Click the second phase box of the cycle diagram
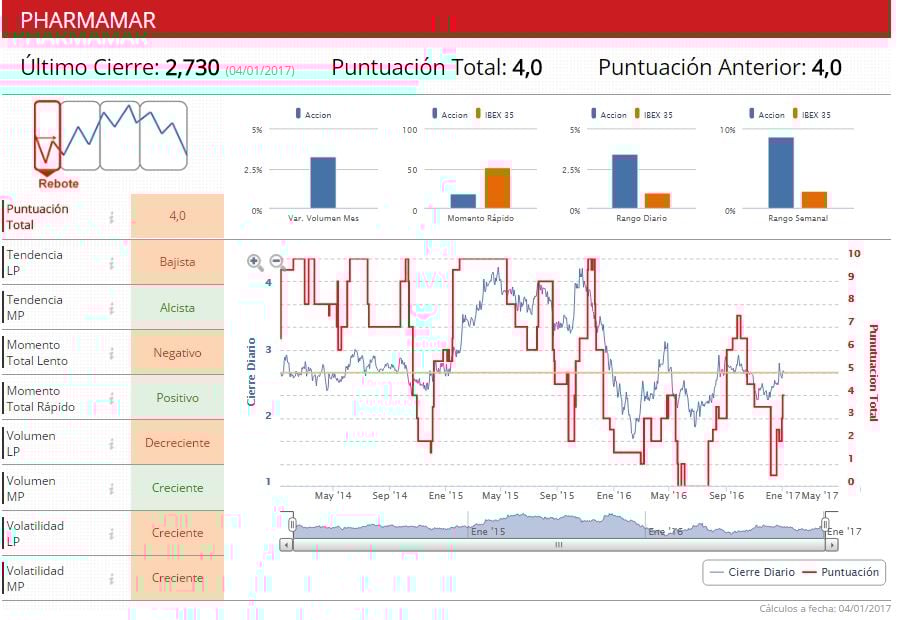Screen dimensions: 897x620 point(81,136)
